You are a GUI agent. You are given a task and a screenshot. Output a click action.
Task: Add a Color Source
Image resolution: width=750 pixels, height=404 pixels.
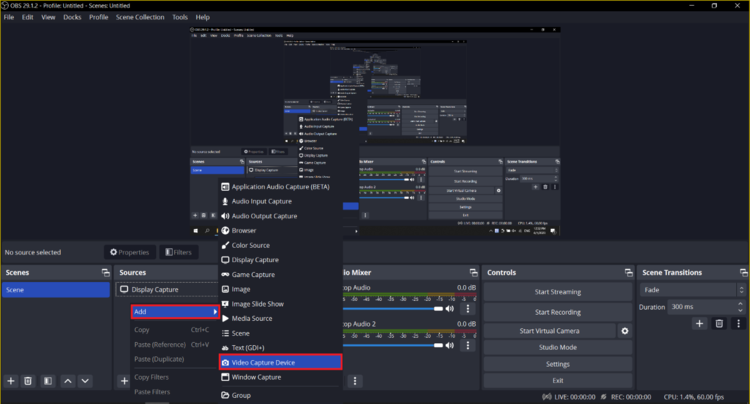[x=280, y=245]
